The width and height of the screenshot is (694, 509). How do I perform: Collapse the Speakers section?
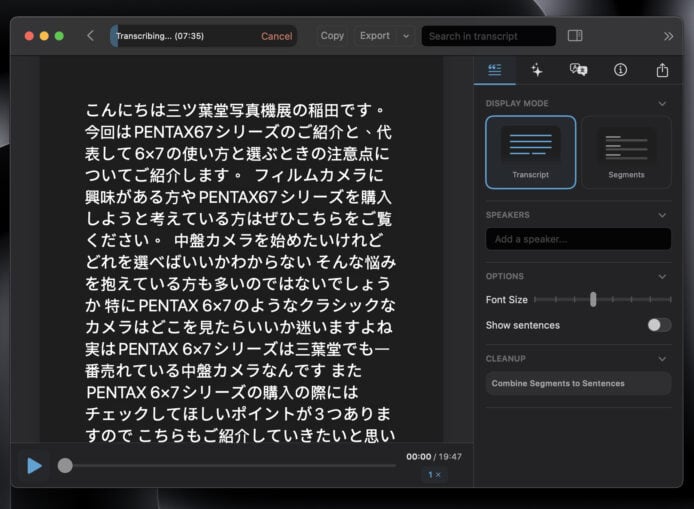point(662,215)
